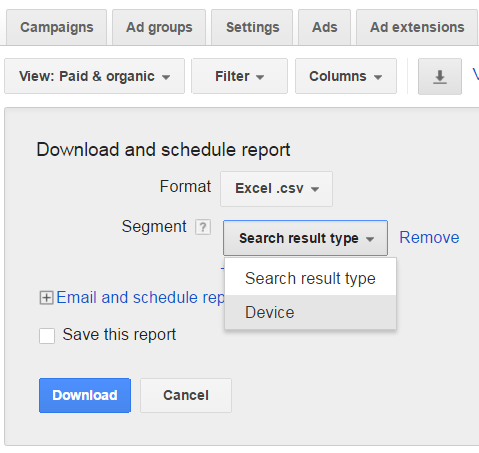Open the View: Paid & organic dropdown

[x=94, y=76]
